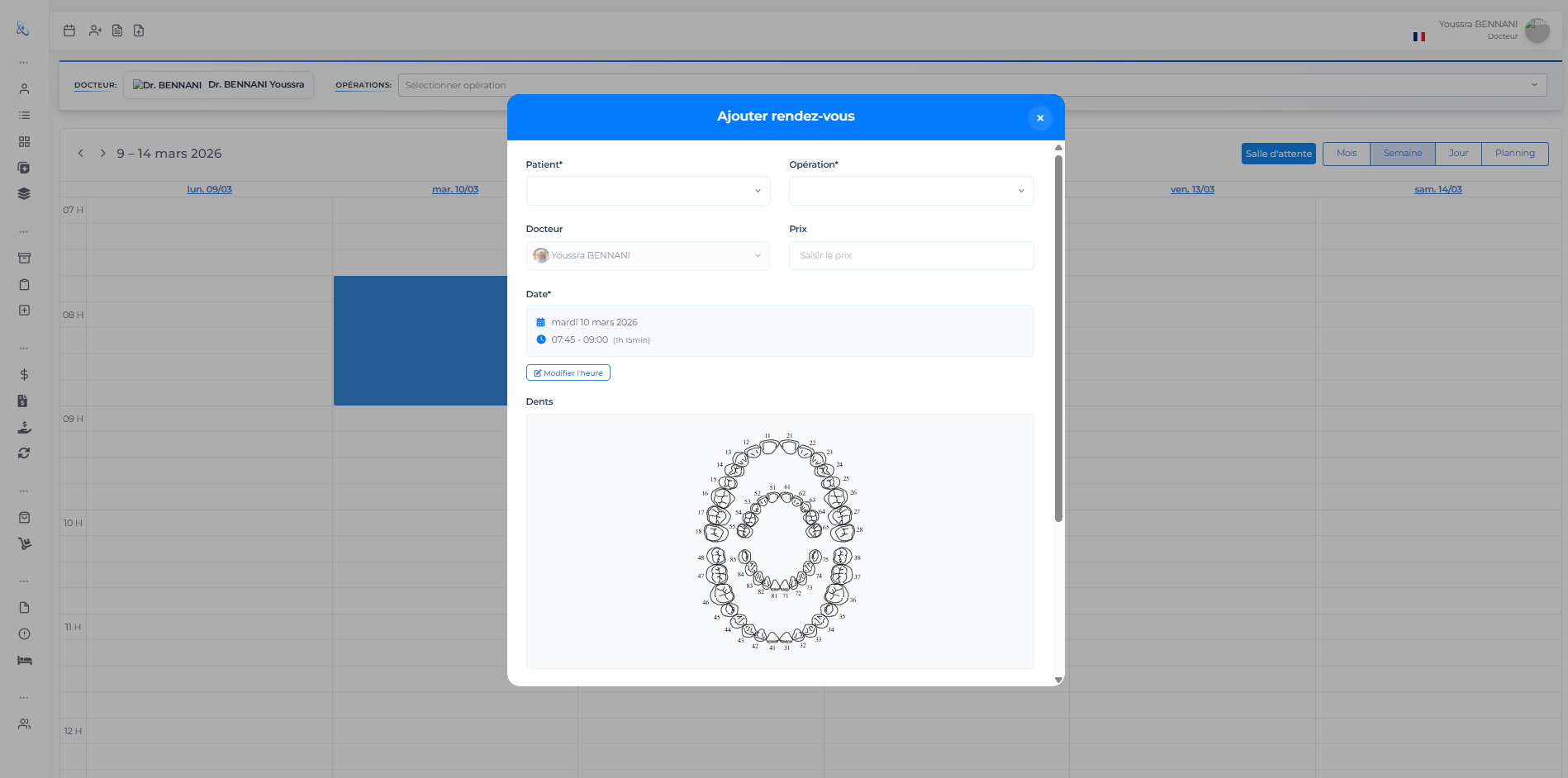The width and height of the screenshot is (1568, 778).
Task: Click the add patient icon in toolbar
Action: pos(95,31)
